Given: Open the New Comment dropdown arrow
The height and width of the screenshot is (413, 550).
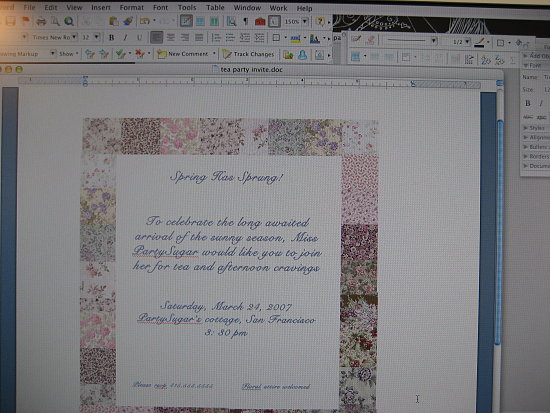Looking at the screenshot, I should pos(214,54).
